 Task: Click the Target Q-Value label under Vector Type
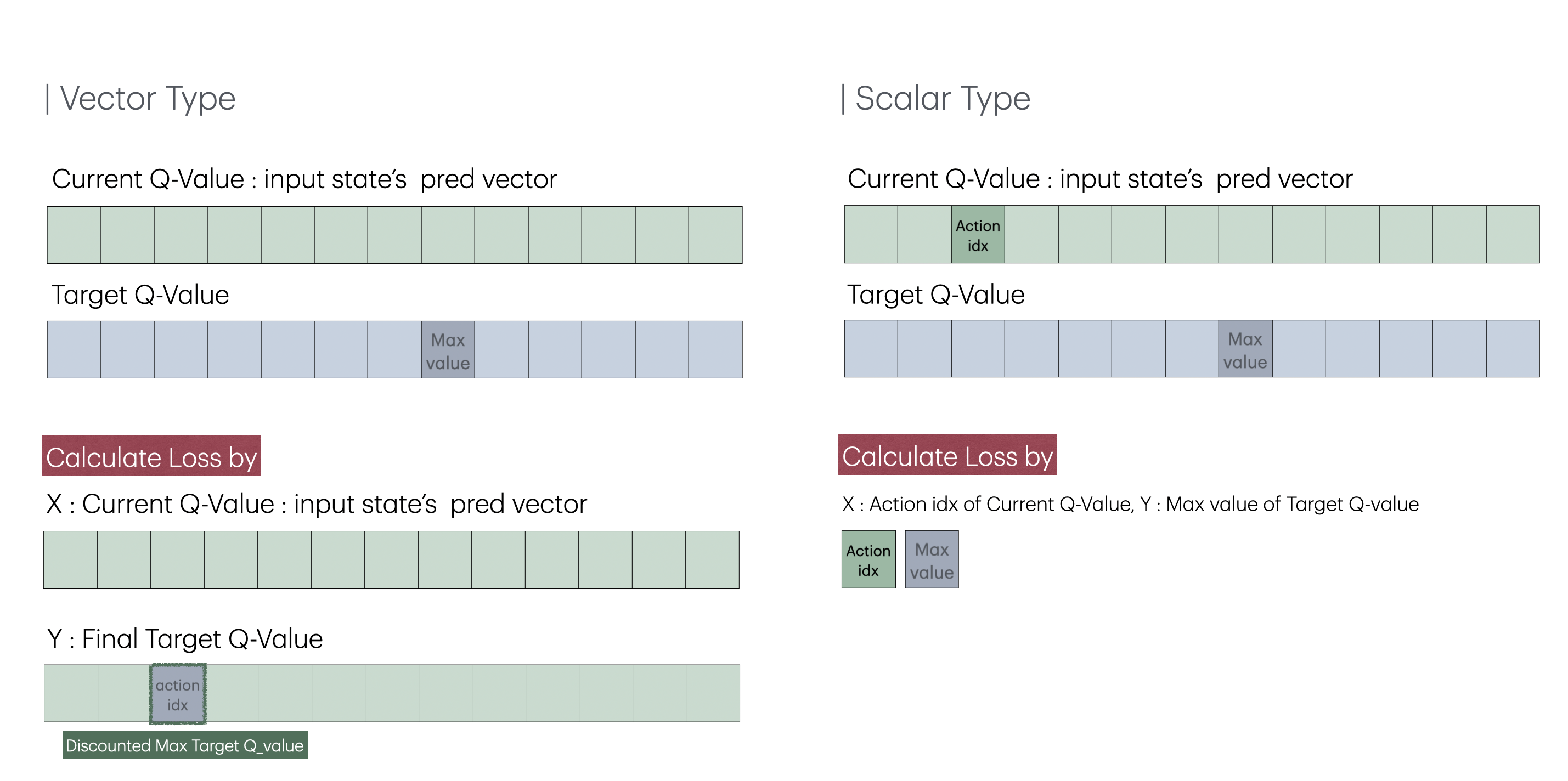pos(140,295)
